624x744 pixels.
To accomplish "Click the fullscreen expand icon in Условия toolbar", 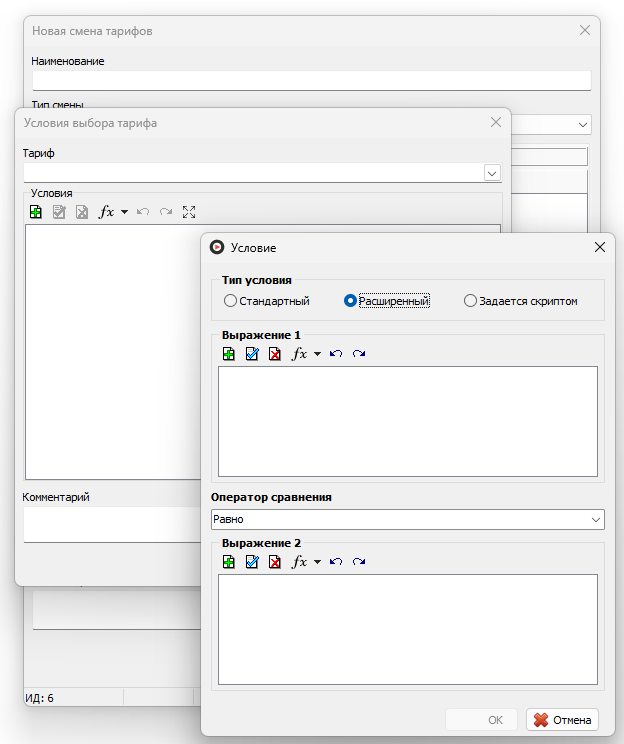I will click(189, 212).
